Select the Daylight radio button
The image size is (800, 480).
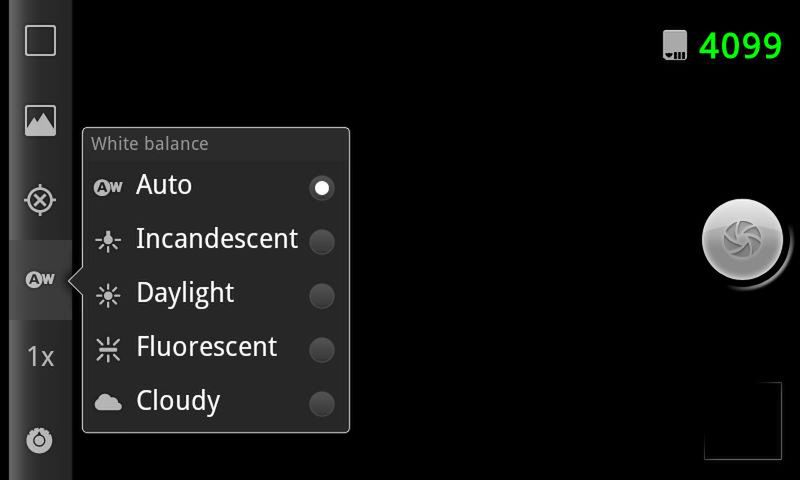pyautogui.click(x=321, y=295)
